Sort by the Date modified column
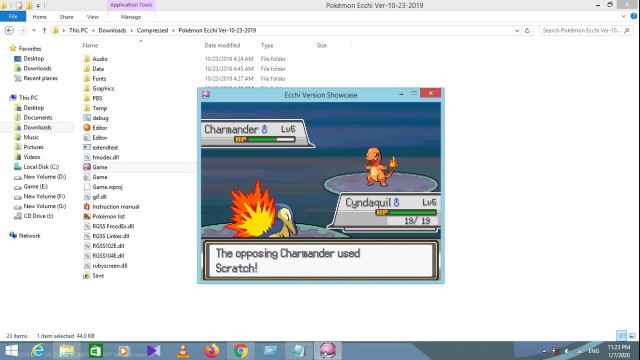Screen dimensions: 640x360 click(222, 45)
